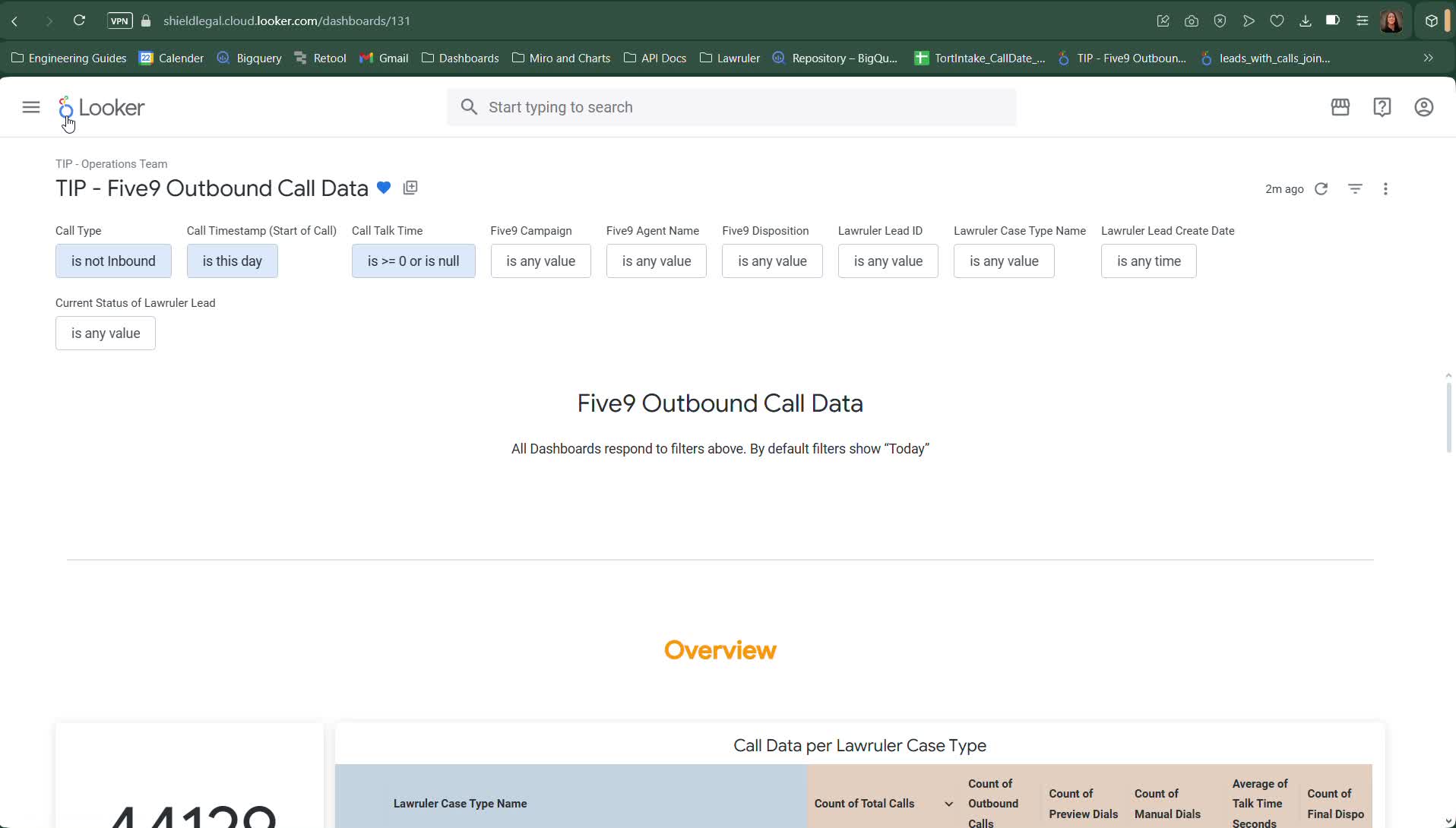
Task: Open the Engineering Guides bookmark folder
Action: tap(69, 58)
